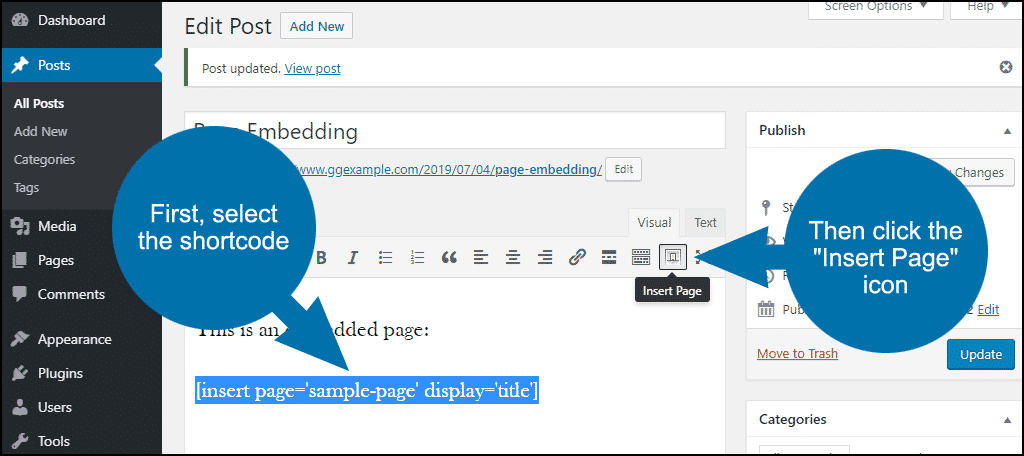
Task: Click Edit link beside publish date
Action: click(x=988, y=310)
